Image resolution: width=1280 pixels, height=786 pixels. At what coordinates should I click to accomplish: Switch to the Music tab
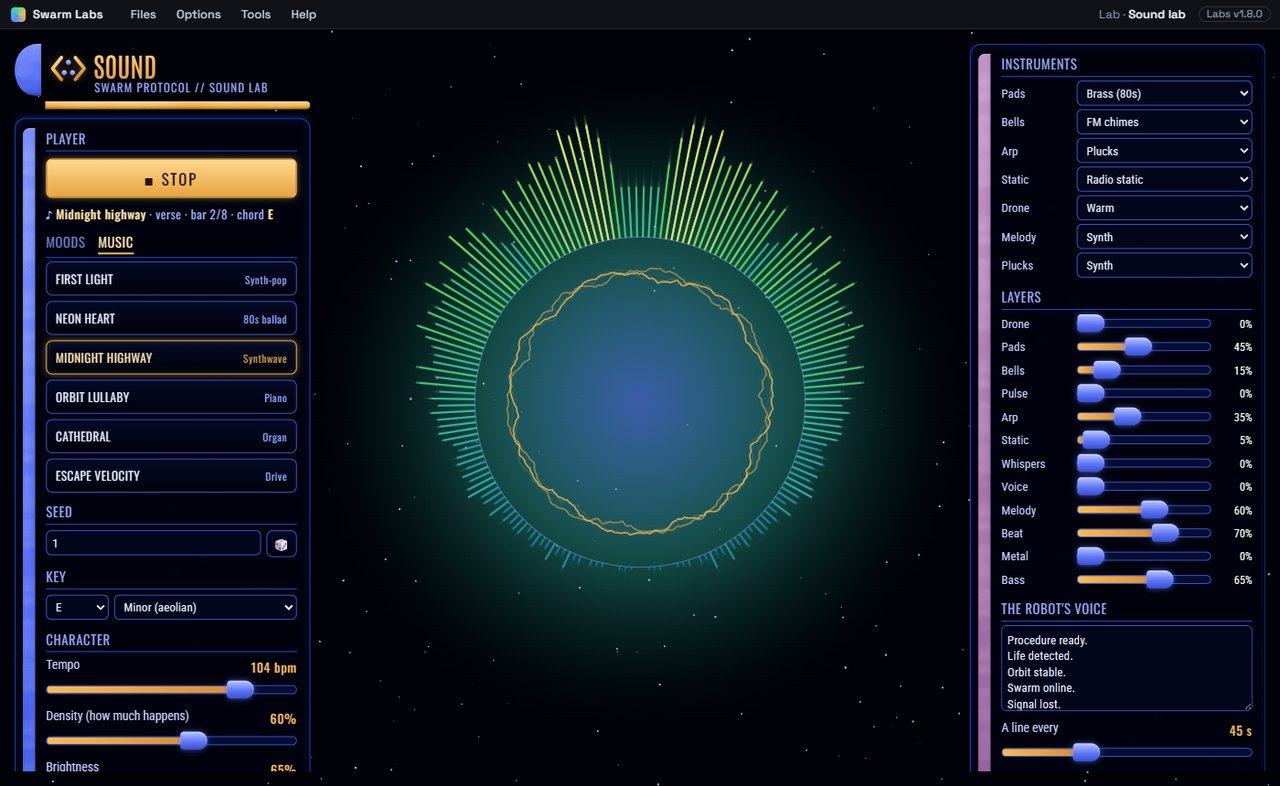(x=115, y=243)
